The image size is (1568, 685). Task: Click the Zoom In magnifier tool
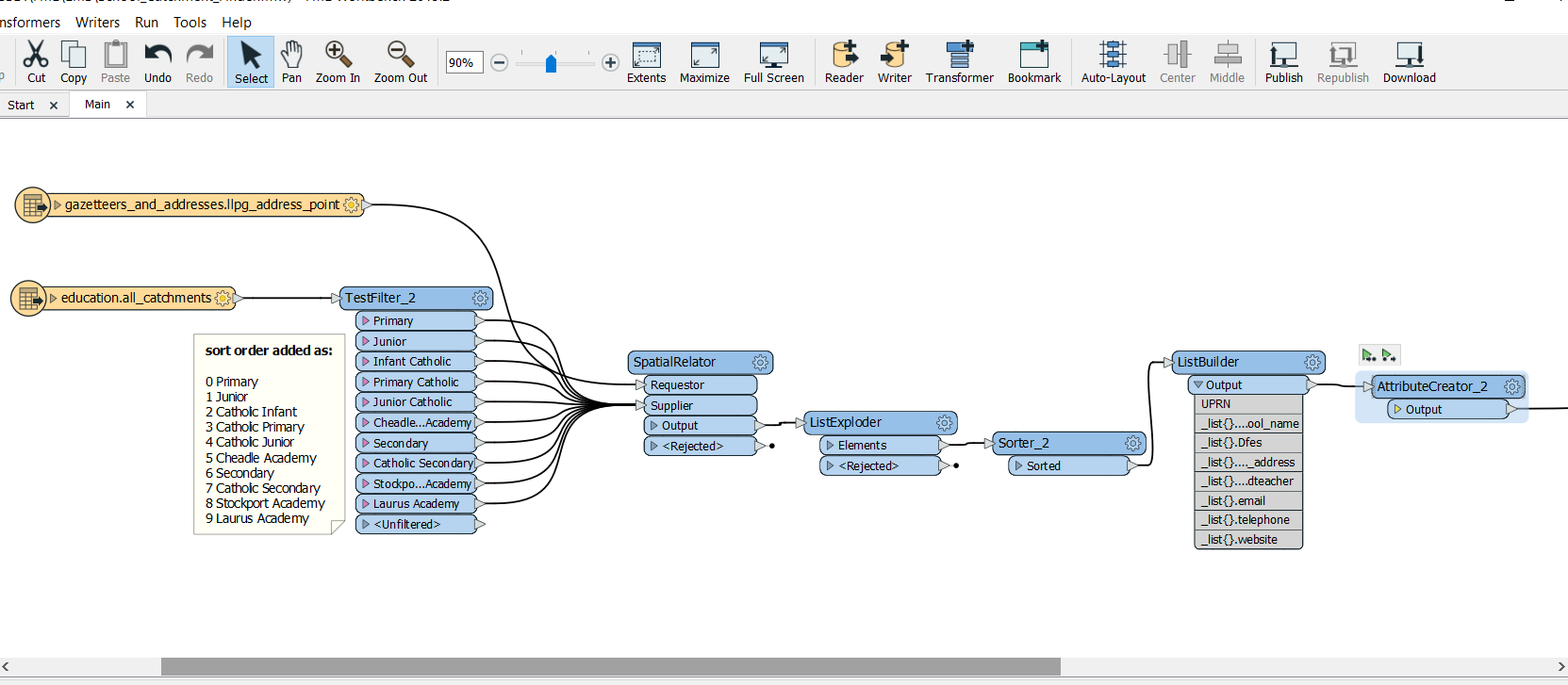pyautogui.click(x=338, y=62)
